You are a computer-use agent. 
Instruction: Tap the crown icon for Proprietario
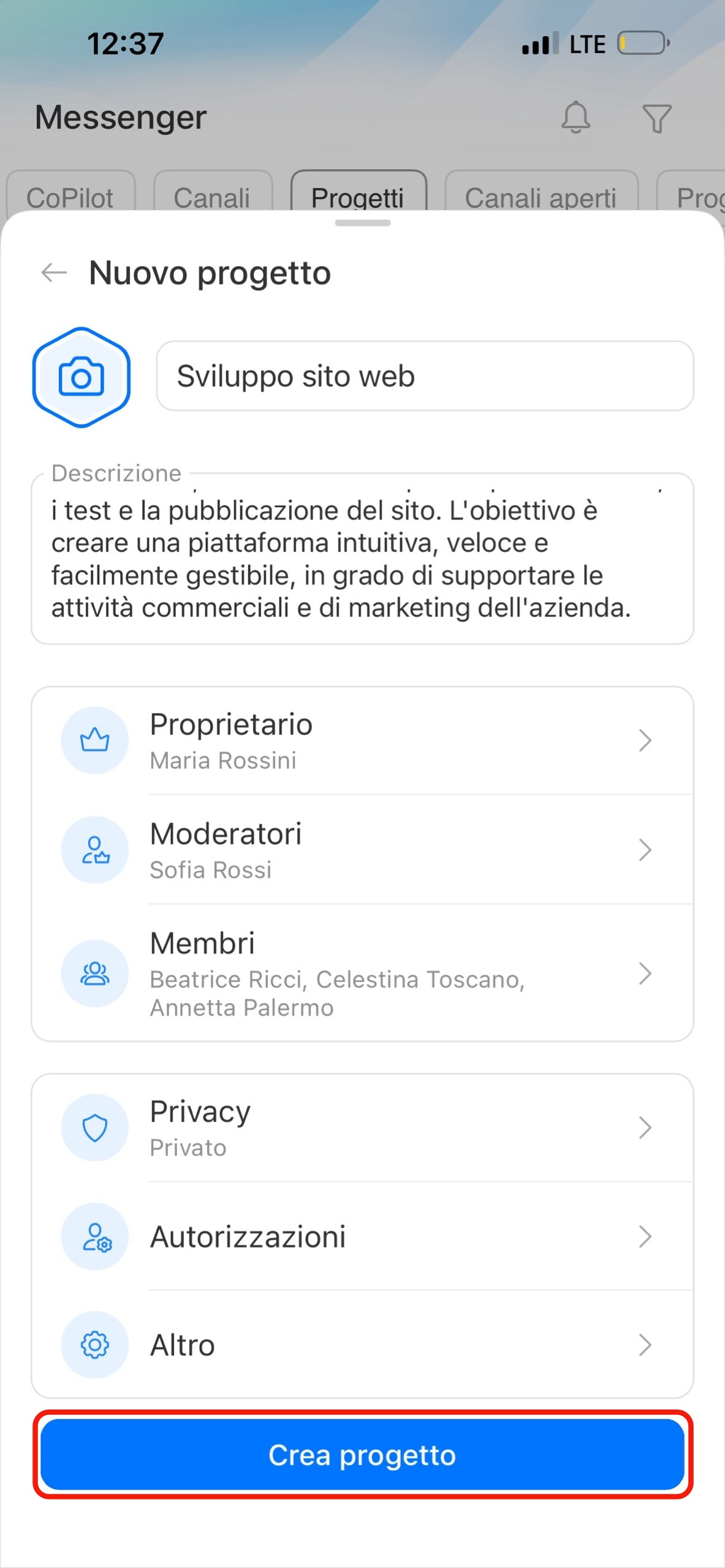tap(95, 740)
